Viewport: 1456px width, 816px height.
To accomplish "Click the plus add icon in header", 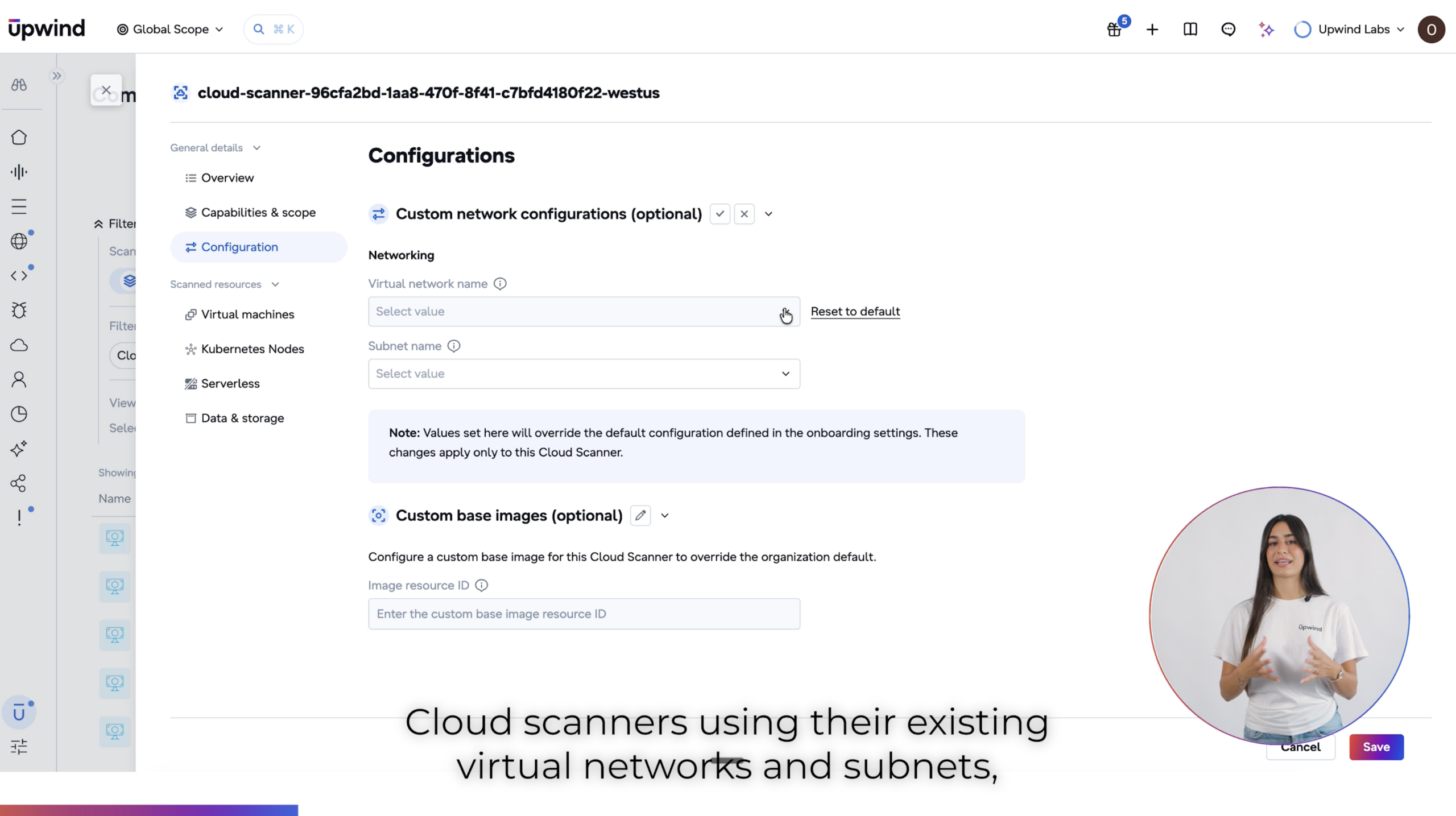I will pos(1152,30).
